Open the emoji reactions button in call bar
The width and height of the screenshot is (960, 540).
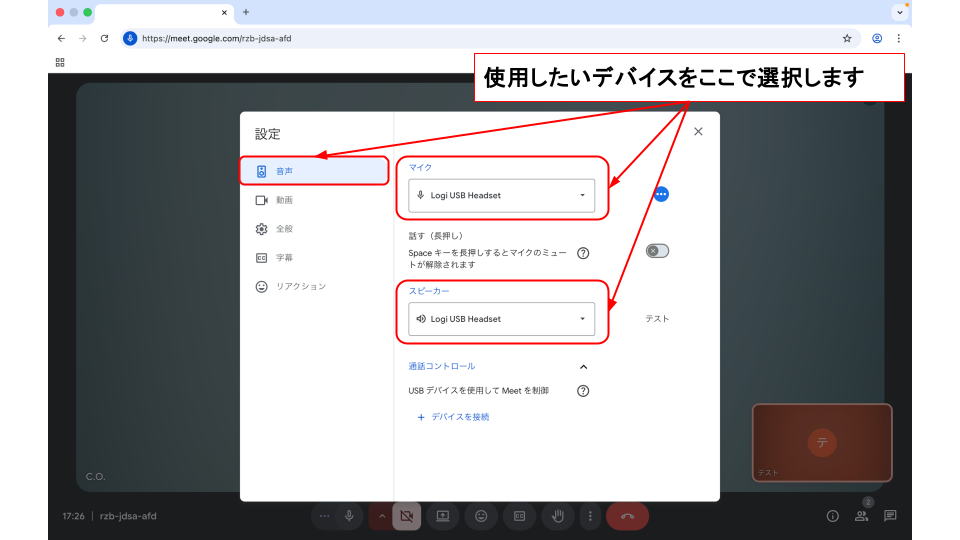click(481, 516)
